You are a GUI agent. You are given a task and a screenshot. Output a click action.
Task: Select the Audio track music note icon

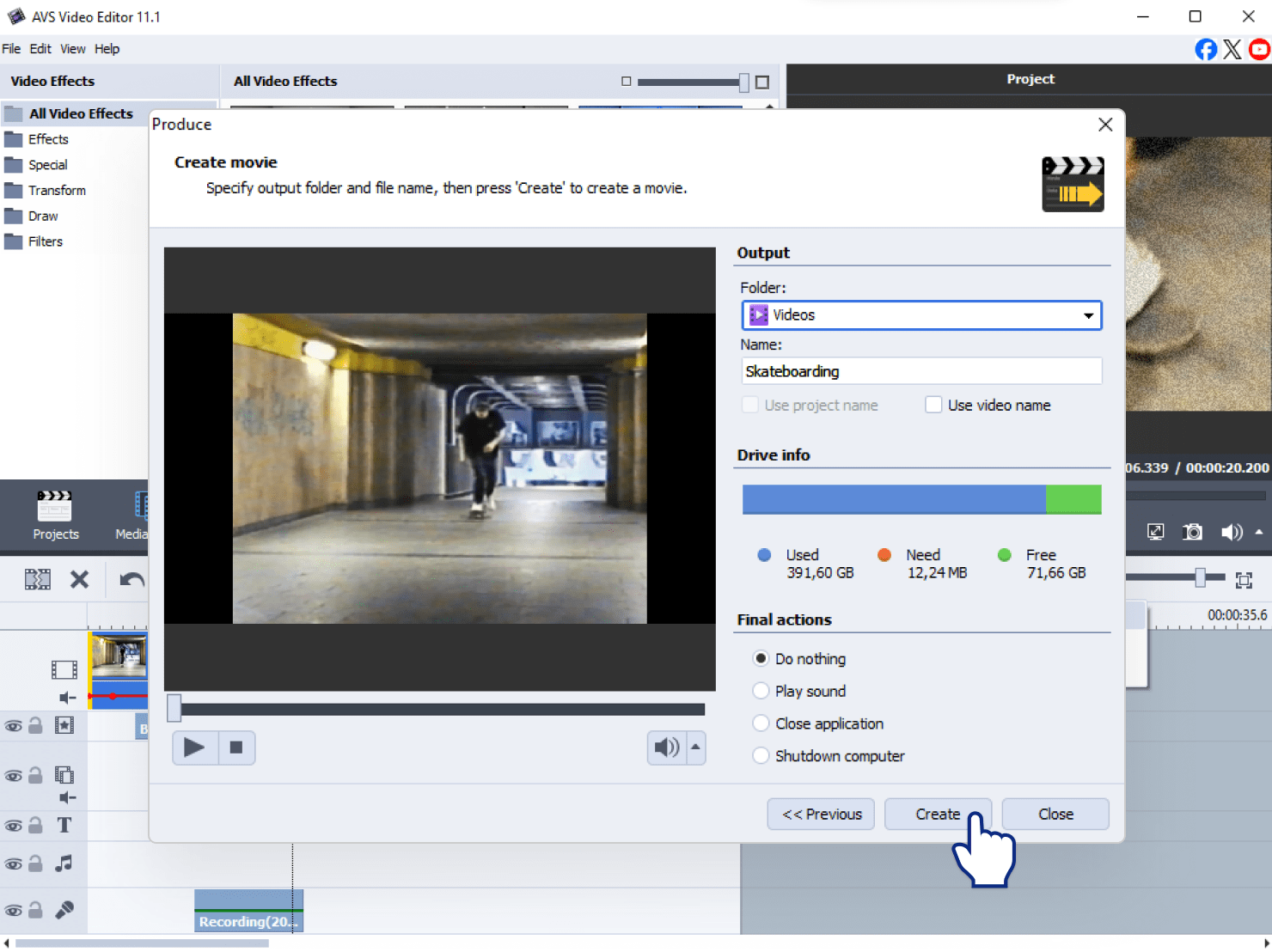click(64, 864)
